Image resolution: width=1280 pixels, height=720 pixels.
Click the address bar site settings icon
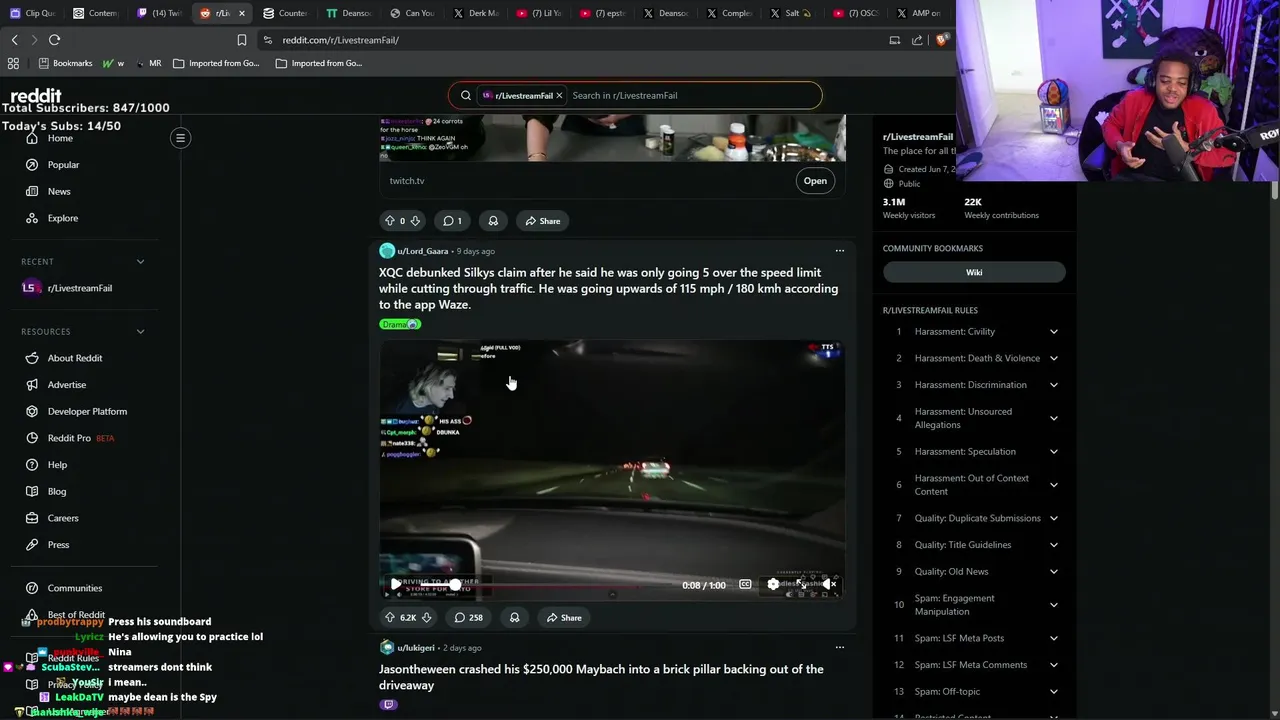pyautogui.click(x=267, y=40)
